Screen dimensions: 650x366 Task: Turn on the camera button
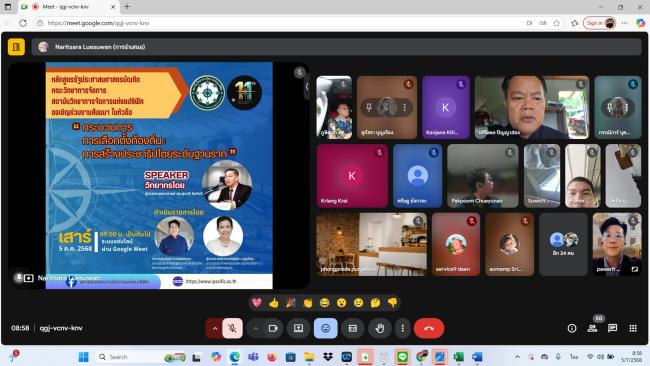273,328
